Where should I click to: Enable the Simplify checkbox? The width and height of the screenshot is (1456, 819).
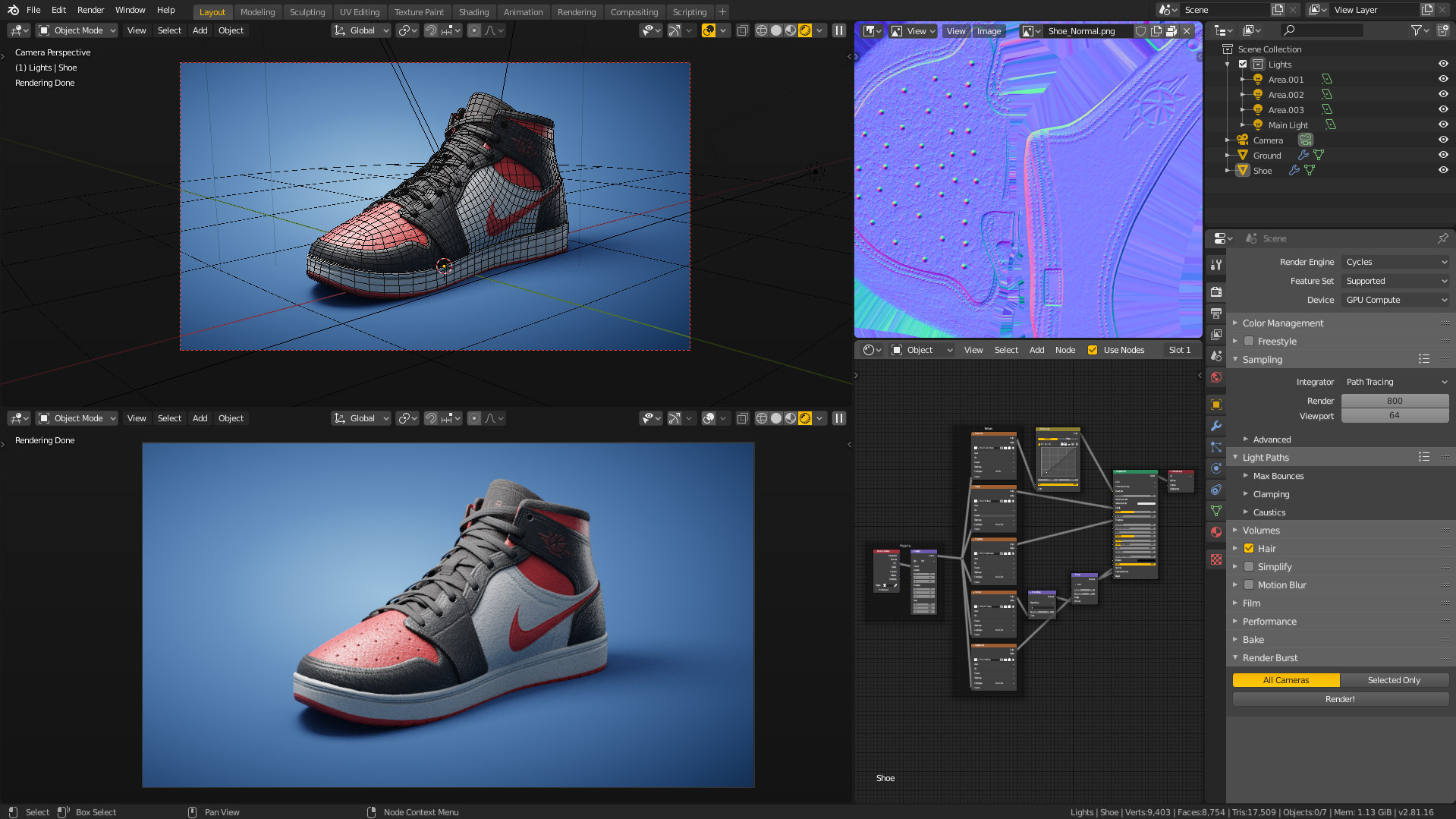tap(1249, 567)
